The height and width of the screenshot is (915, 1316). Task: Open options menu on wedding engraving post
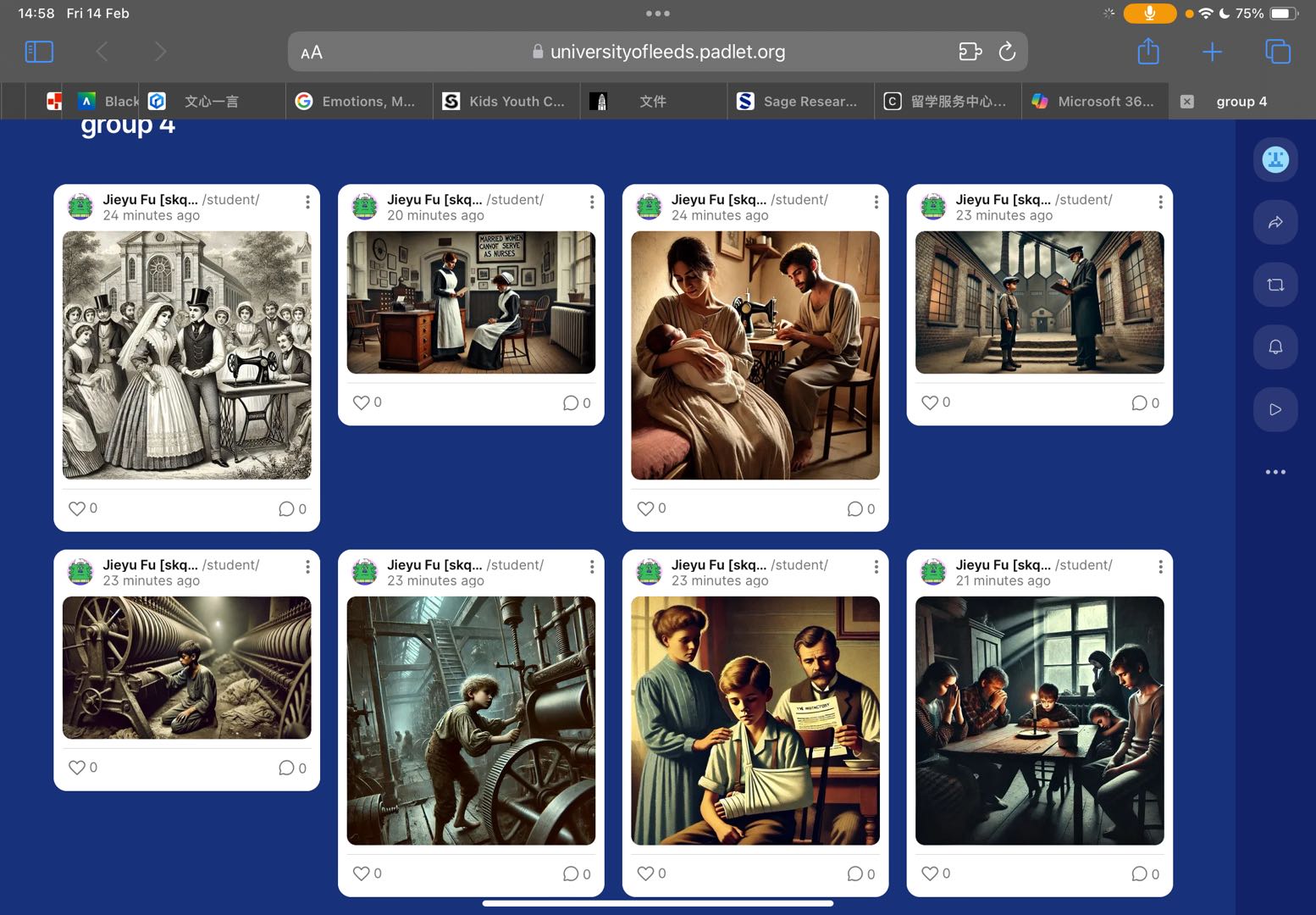(307, 202)
